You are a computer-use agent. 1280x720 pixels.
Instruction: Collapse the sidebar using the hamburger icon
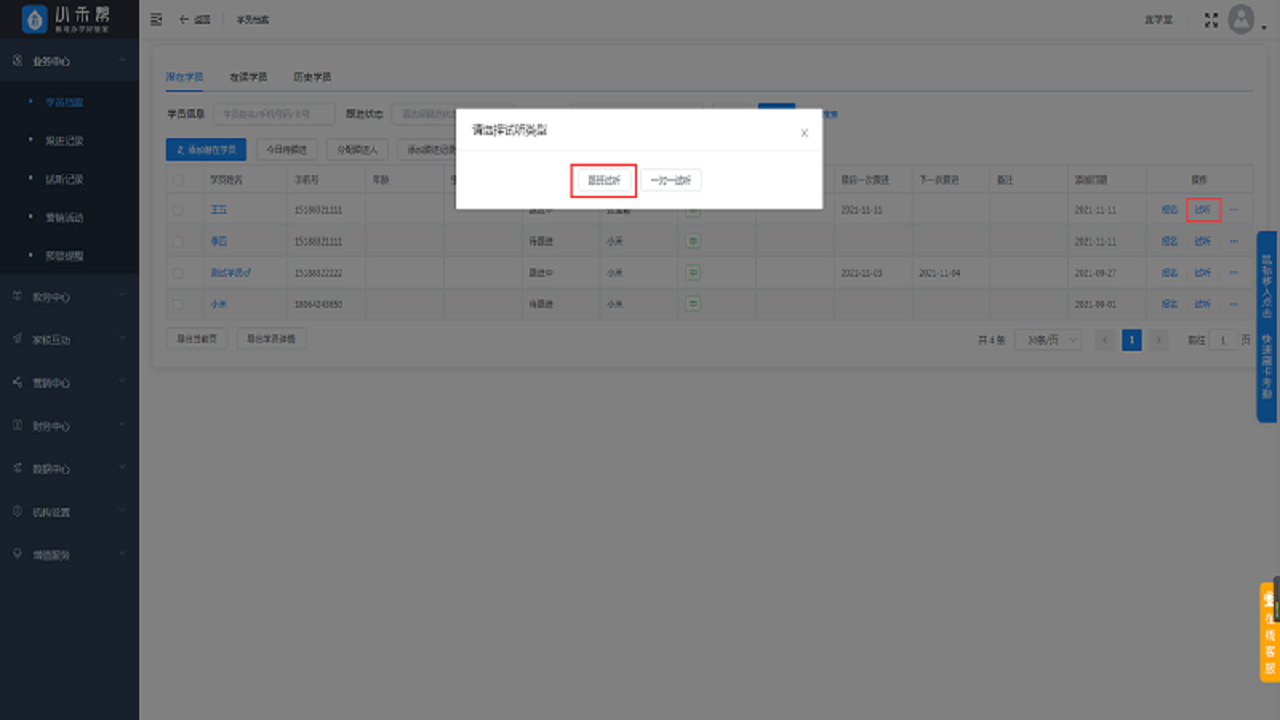156,18
